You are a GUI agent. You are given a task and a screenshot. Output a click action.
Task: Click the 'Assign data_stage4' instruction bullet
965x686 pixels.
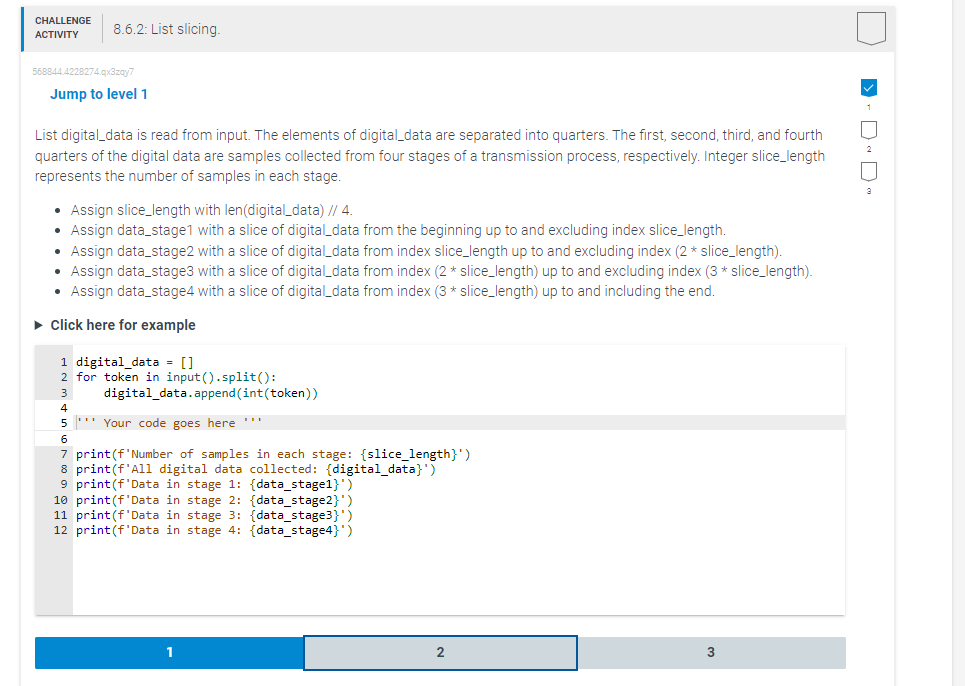click(393, 291)
